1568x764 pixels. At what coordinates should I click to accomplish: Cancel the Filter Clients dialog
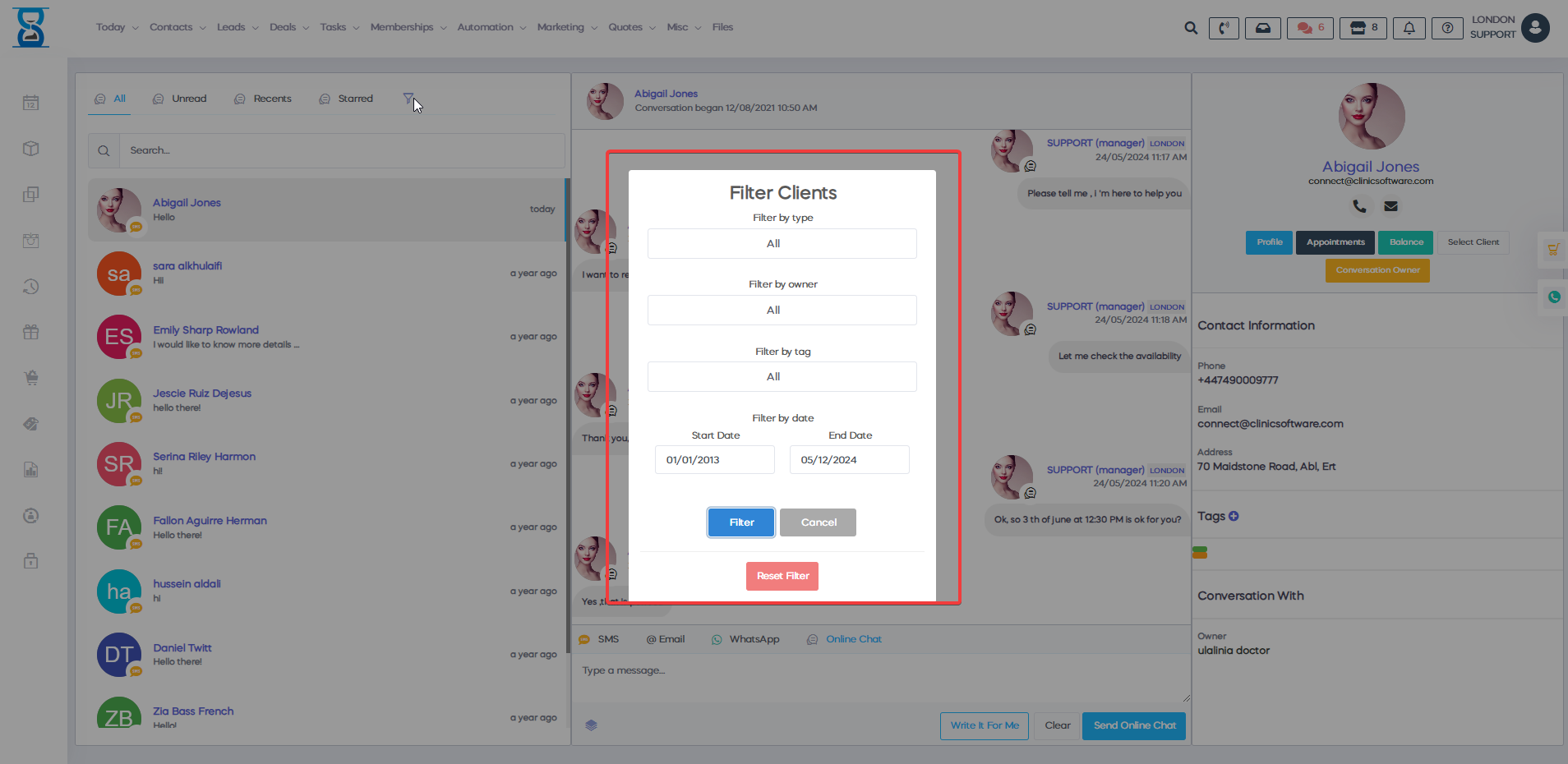pos(818,522)
